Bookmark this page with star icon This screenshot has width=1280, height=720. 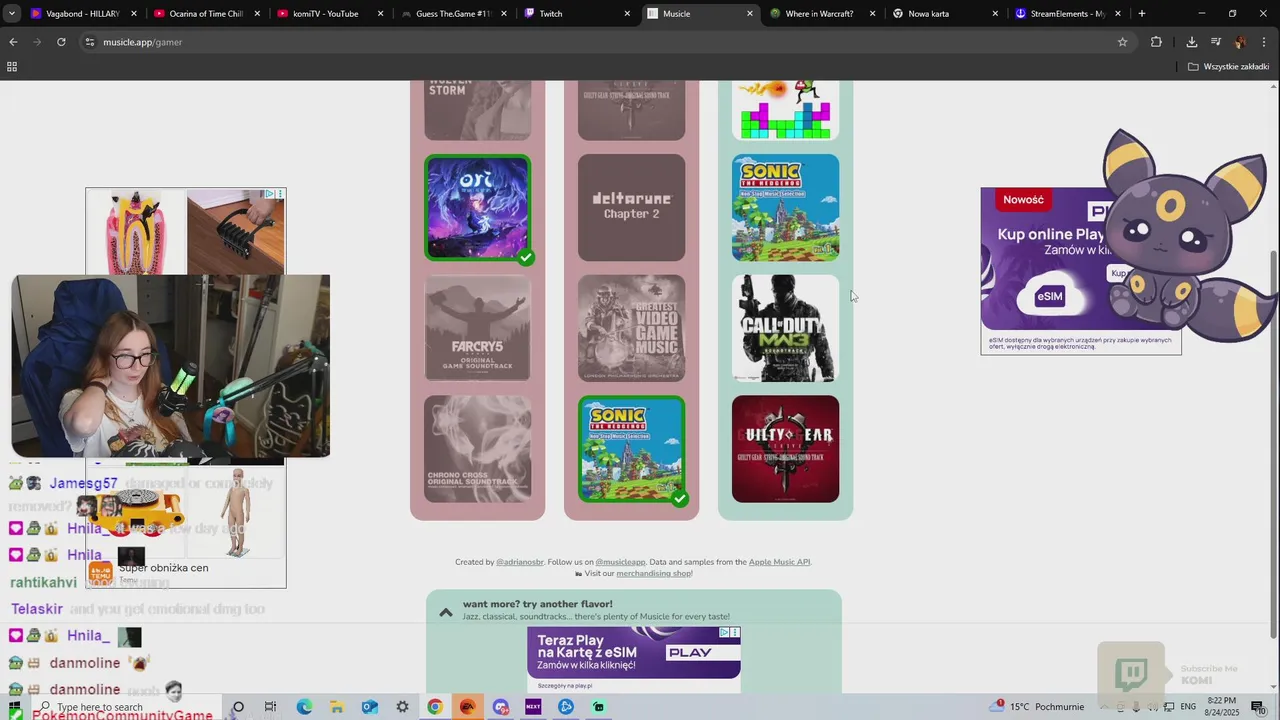[x=1122, y=42]
